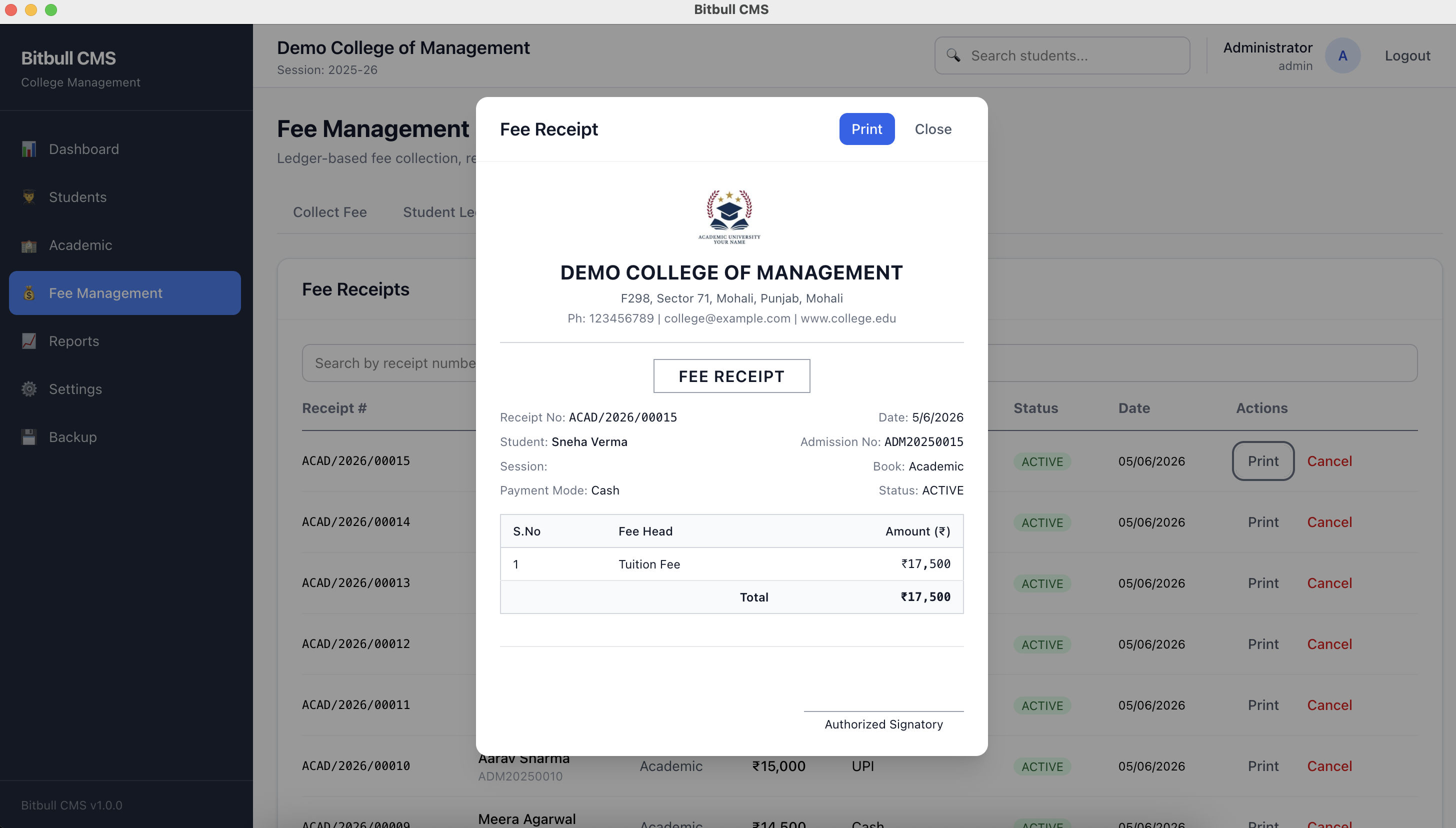Click the college logo on the receipt
This screenshot has height=828, width=1456.
(x=729, y=216)
